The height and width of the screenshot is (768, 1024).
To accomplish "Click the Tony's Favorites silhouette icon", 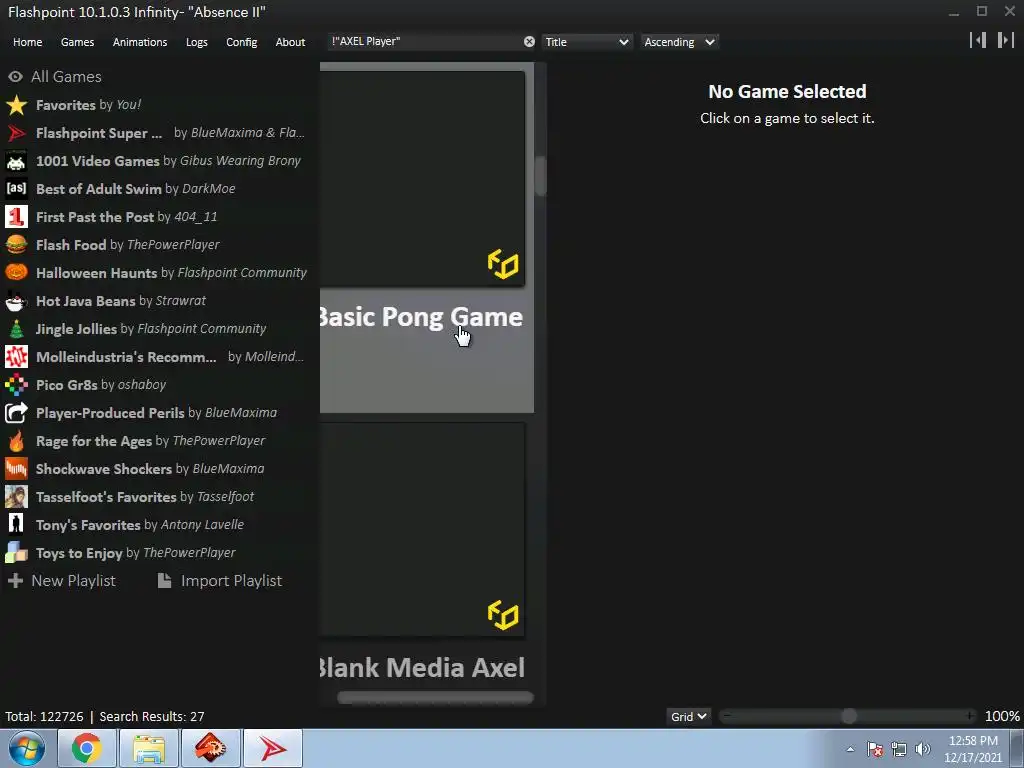I will tap(16, 525).
